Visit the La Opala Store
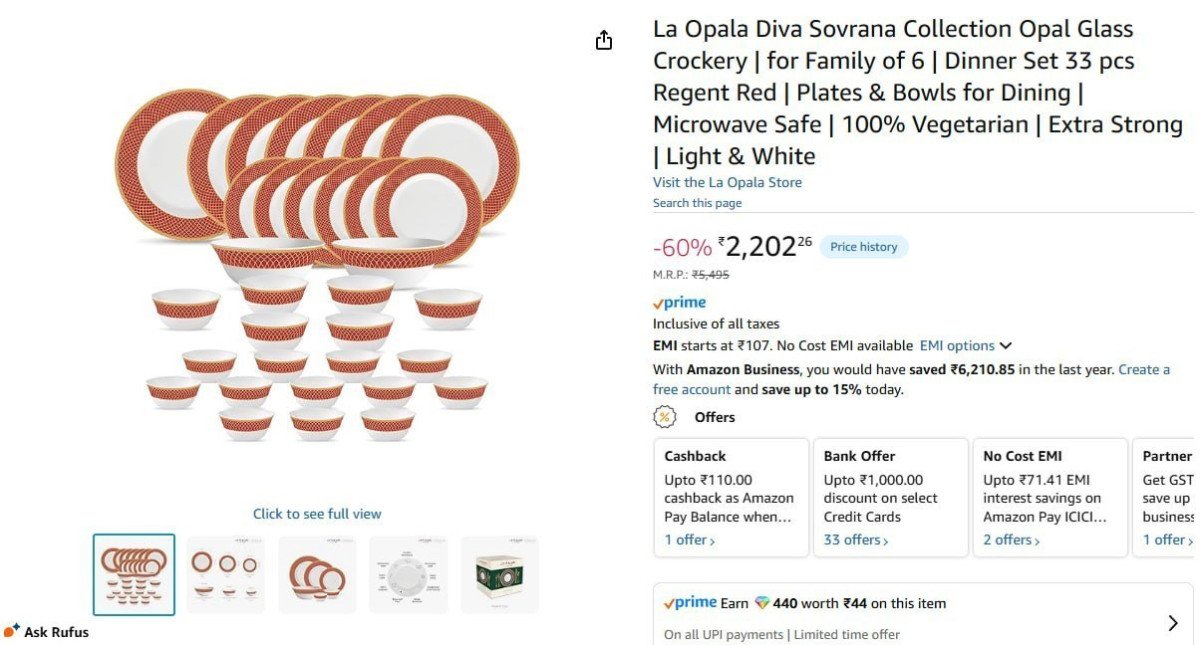1200x645 pixels. click(728, 181)
